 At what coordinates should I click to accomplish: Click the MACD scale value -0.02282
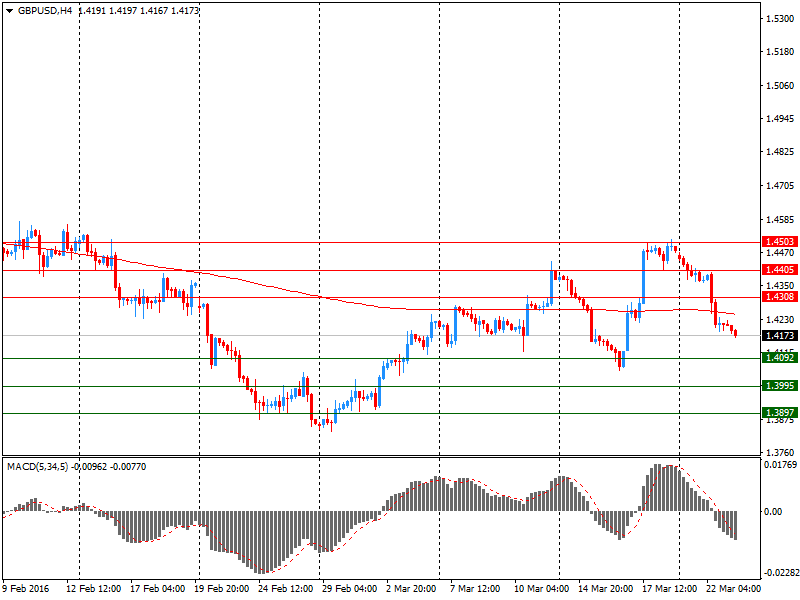coord(781,573)
